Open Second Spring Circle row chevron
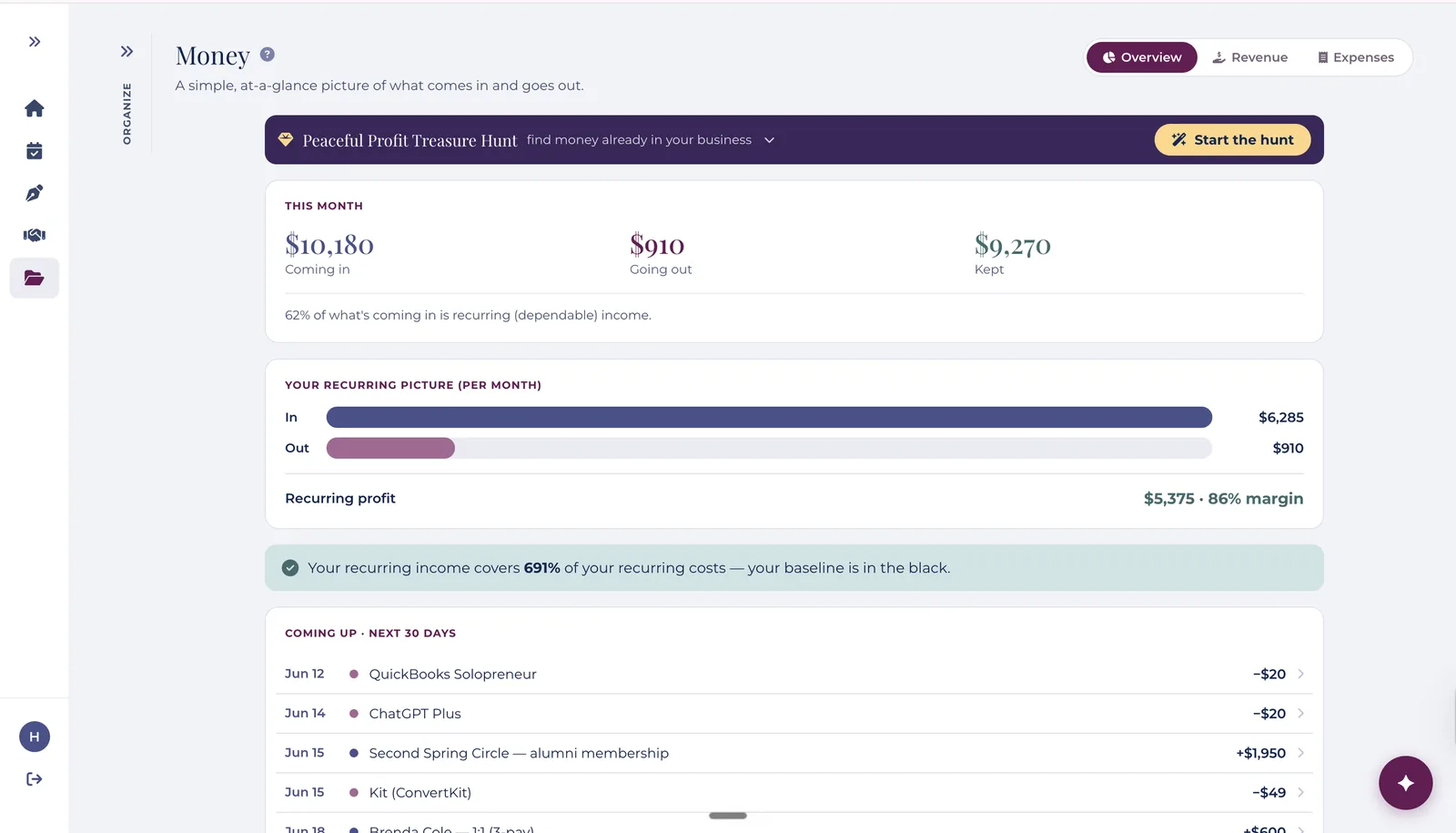This screenshot has width=1456, height=833. (x=1300, y=753)
